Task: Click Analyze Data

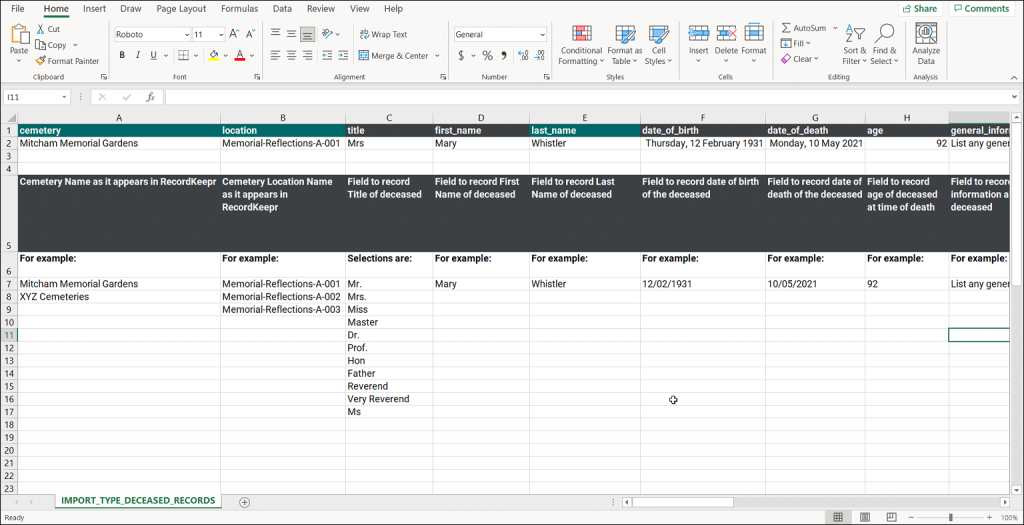Action: (x=926, y=44)
